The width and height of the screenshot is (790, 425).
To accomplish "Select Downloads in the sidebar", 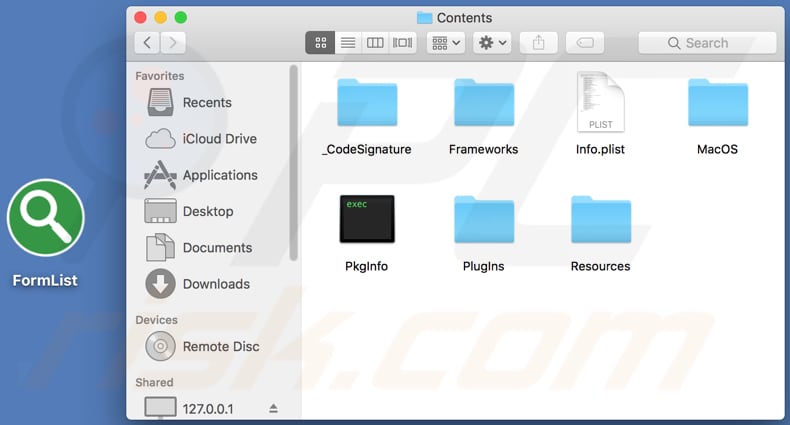I will tap(216, 284).
